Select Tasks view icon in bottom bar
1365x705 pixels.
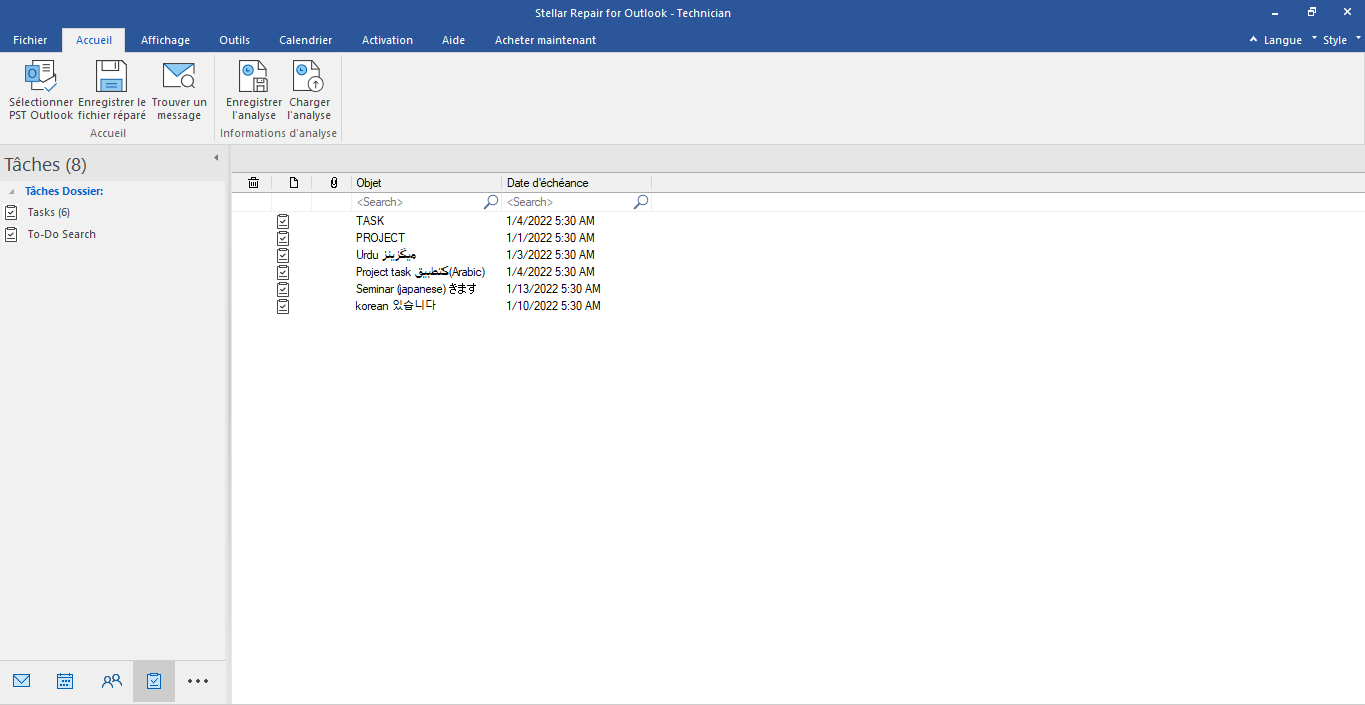154,681
